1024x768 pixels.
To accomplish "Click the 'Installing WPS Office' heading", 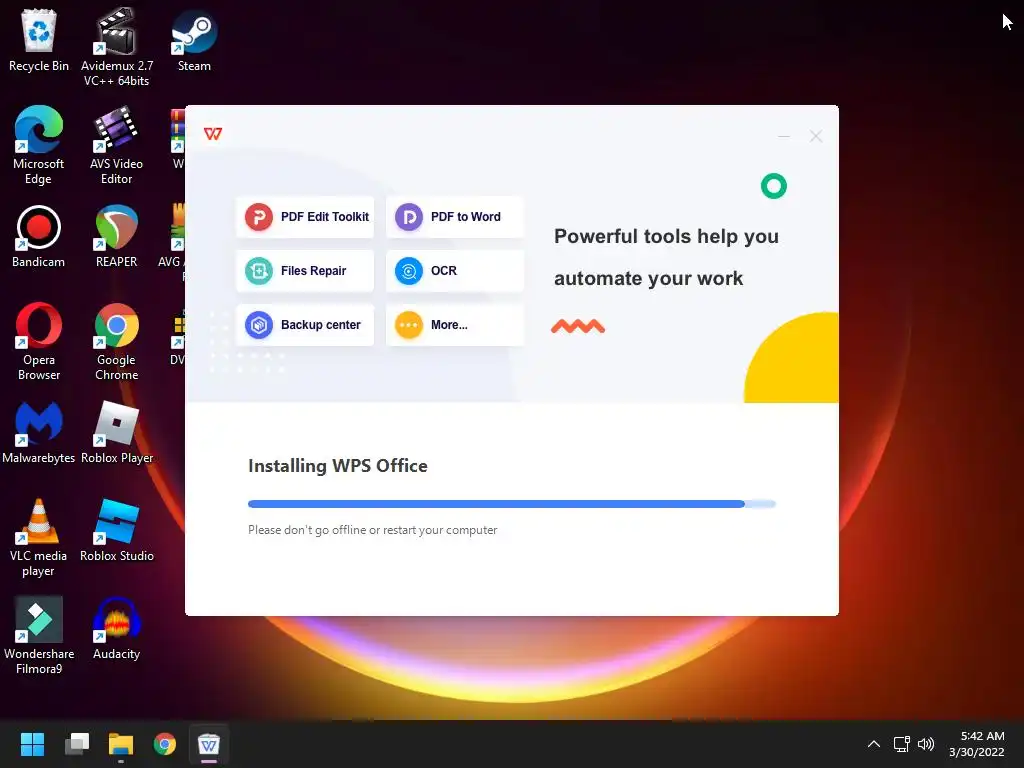I will [338, 466].
